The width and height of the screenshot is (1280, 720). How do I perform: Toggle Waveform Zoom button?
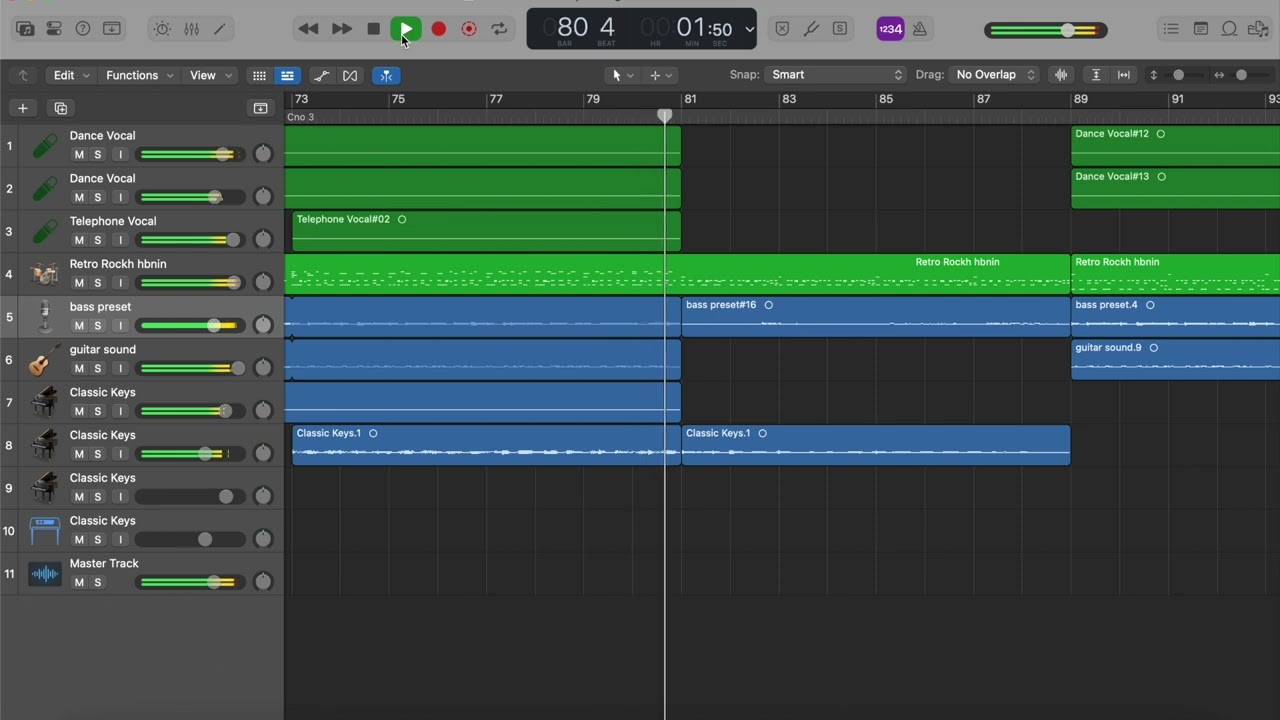click(x=1061, y=75)
